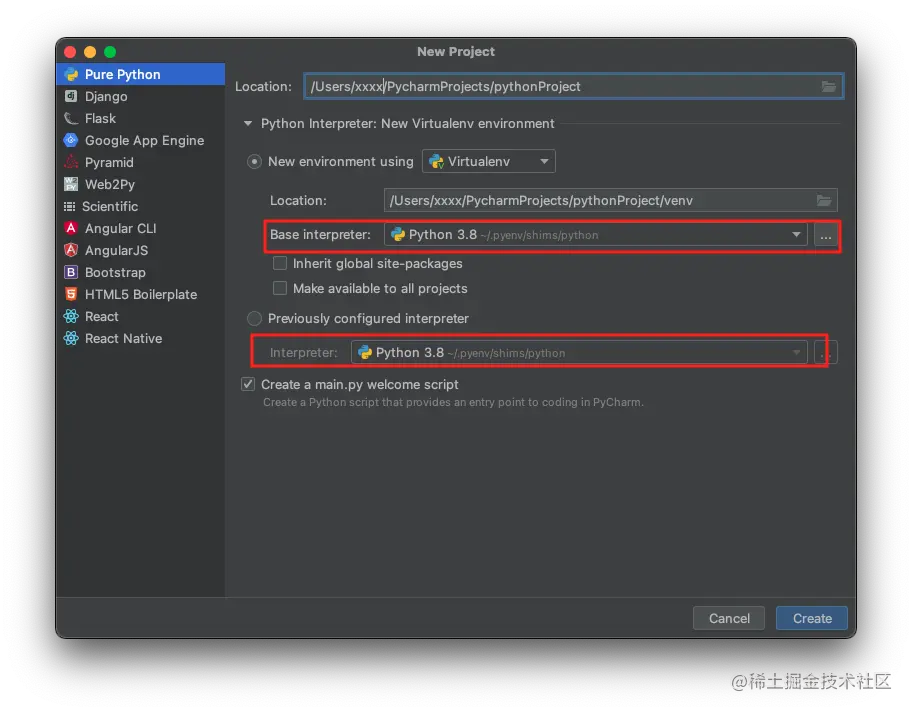Open the previously configured Interpreter dropdown

click(x=579, y=353)
